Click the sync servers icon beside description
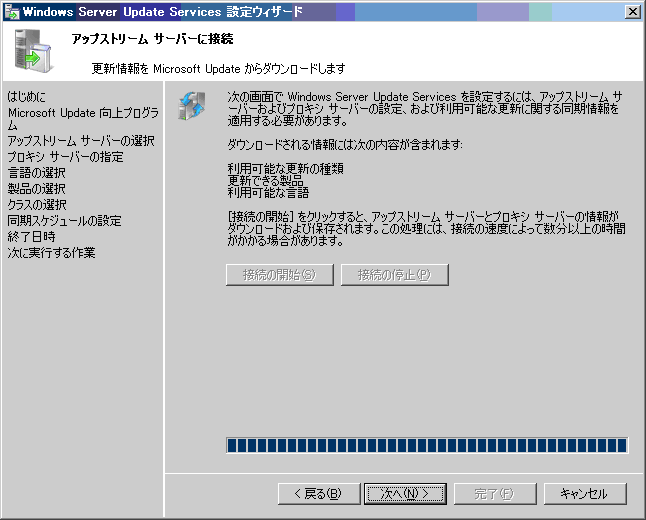The width and height of the screenshot is (646, 520). pos(192,106)
